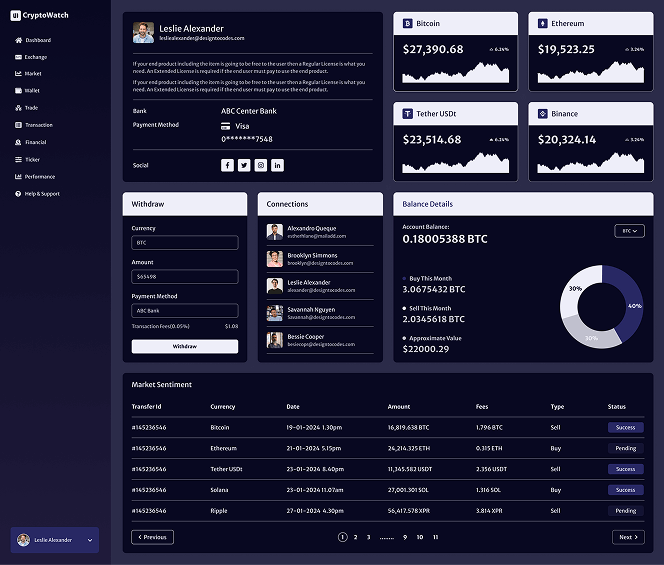The image size is (664, 565).
Task: Click the Instagram social icon
Action: tap(261, 165)
